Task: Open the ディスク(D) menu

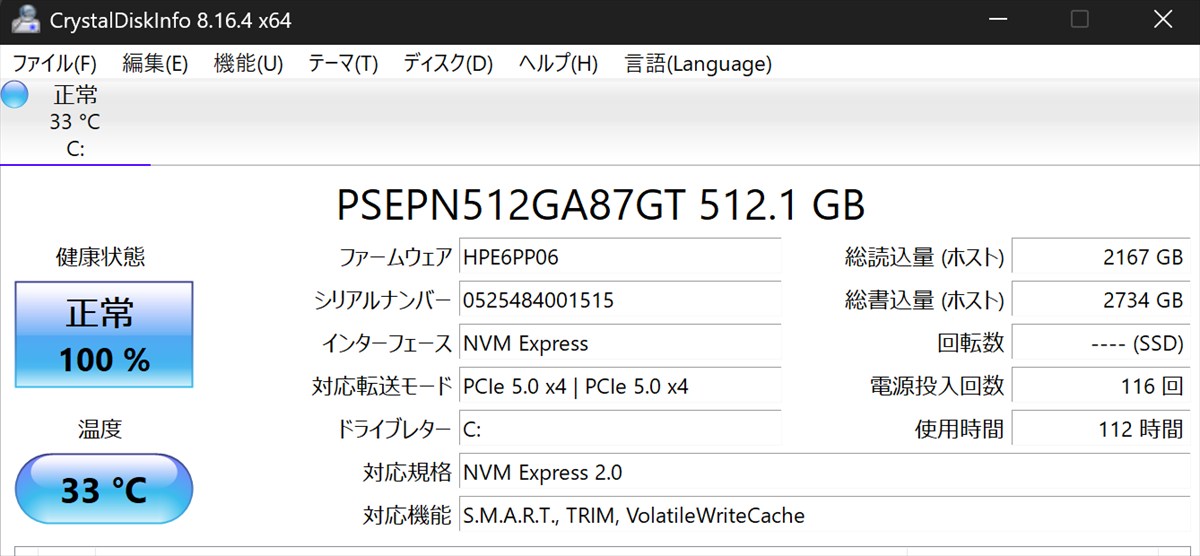Action: coord(448,63)
